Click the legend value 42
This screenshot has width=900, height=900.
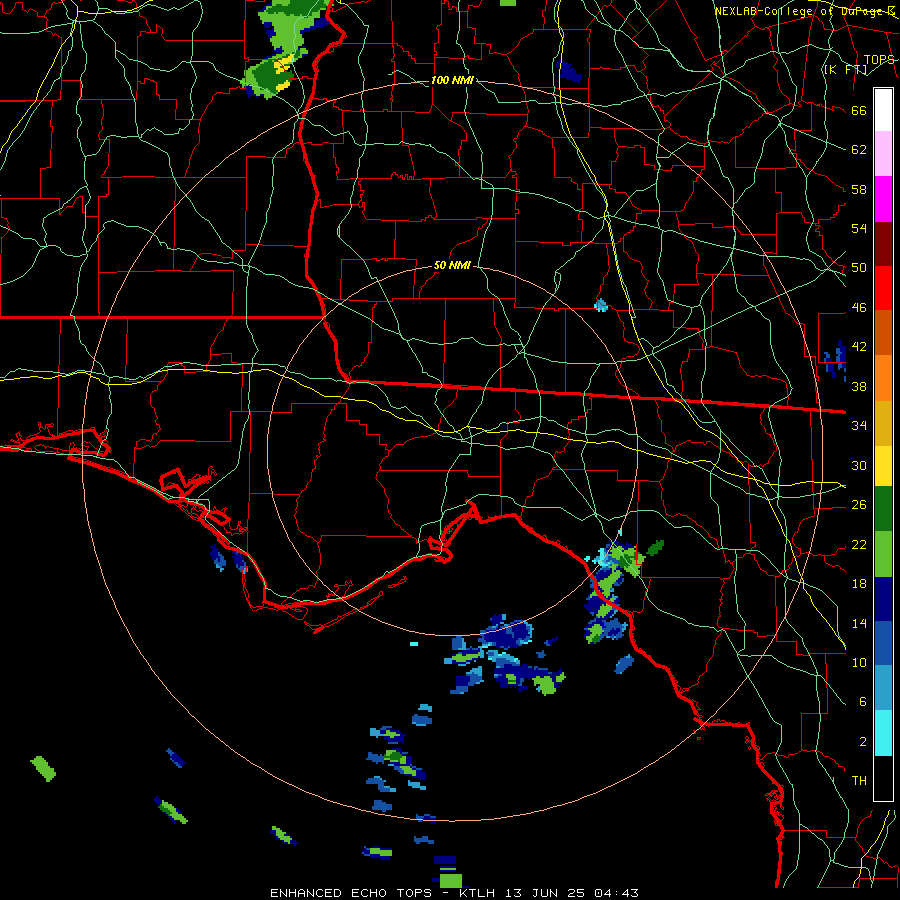[x=859, y=347]
